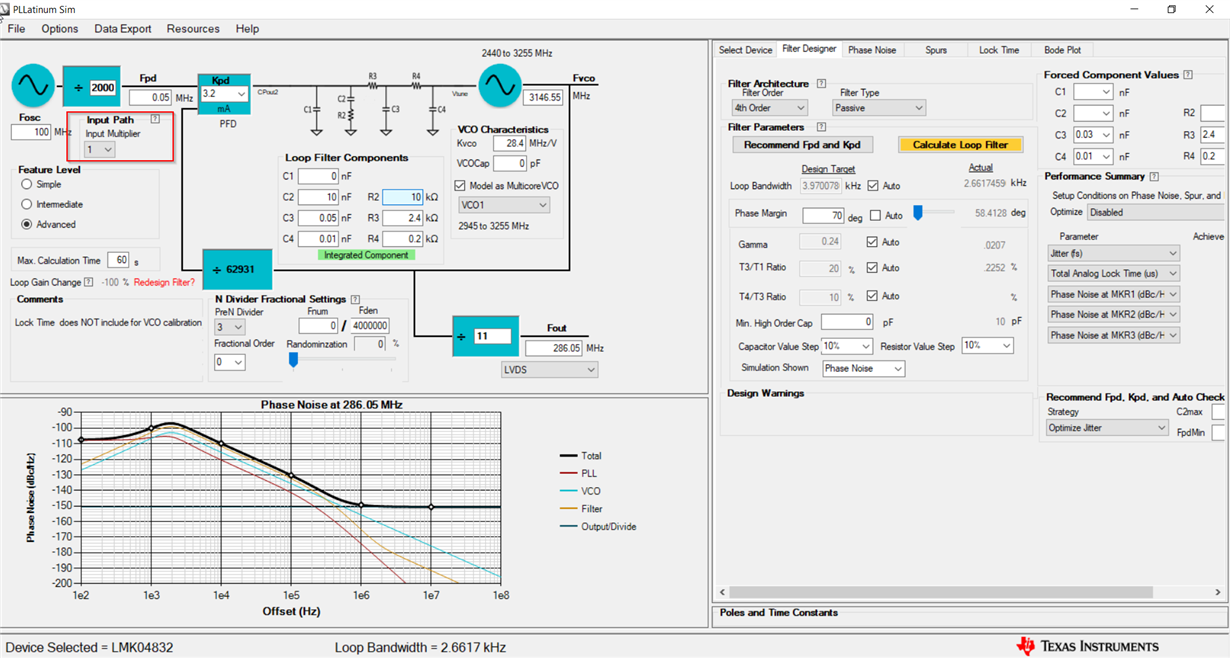
Task: Select the Advanced feature level
Action: point(27,225)
